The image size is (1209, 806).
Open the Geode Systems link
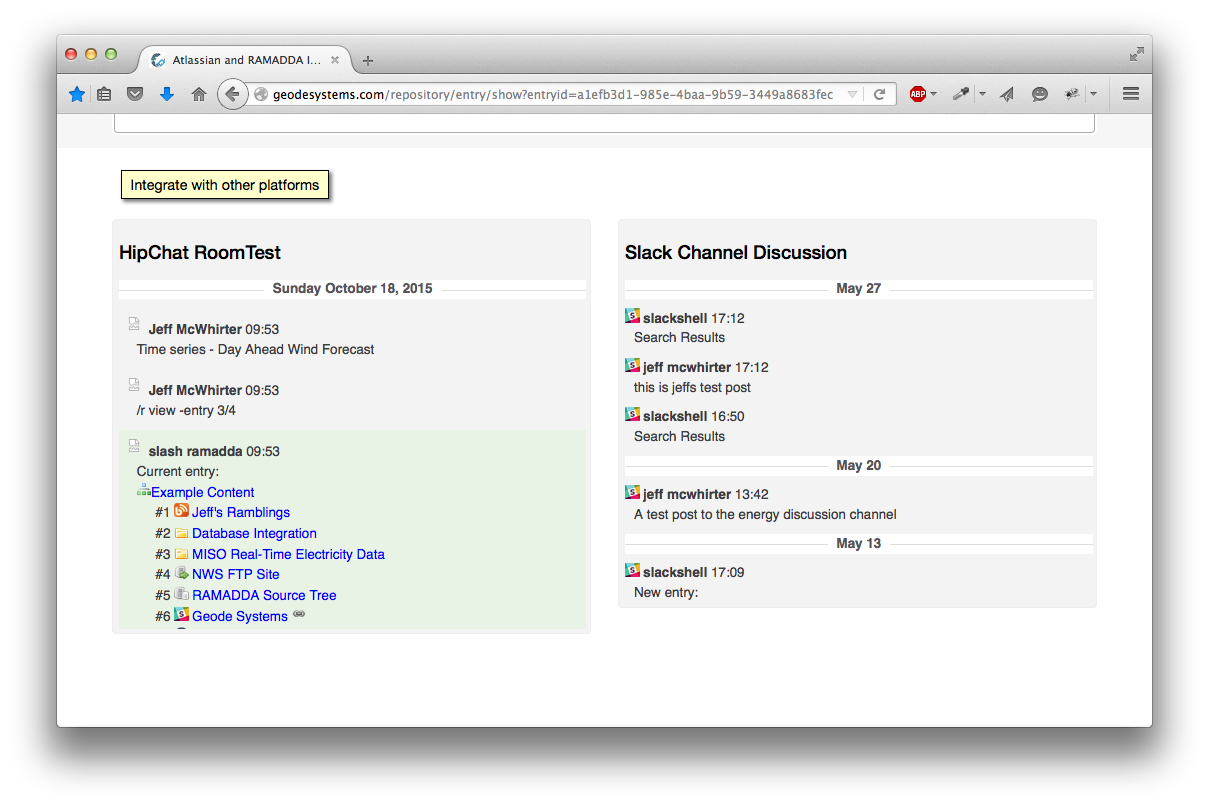tap(240, 616)
